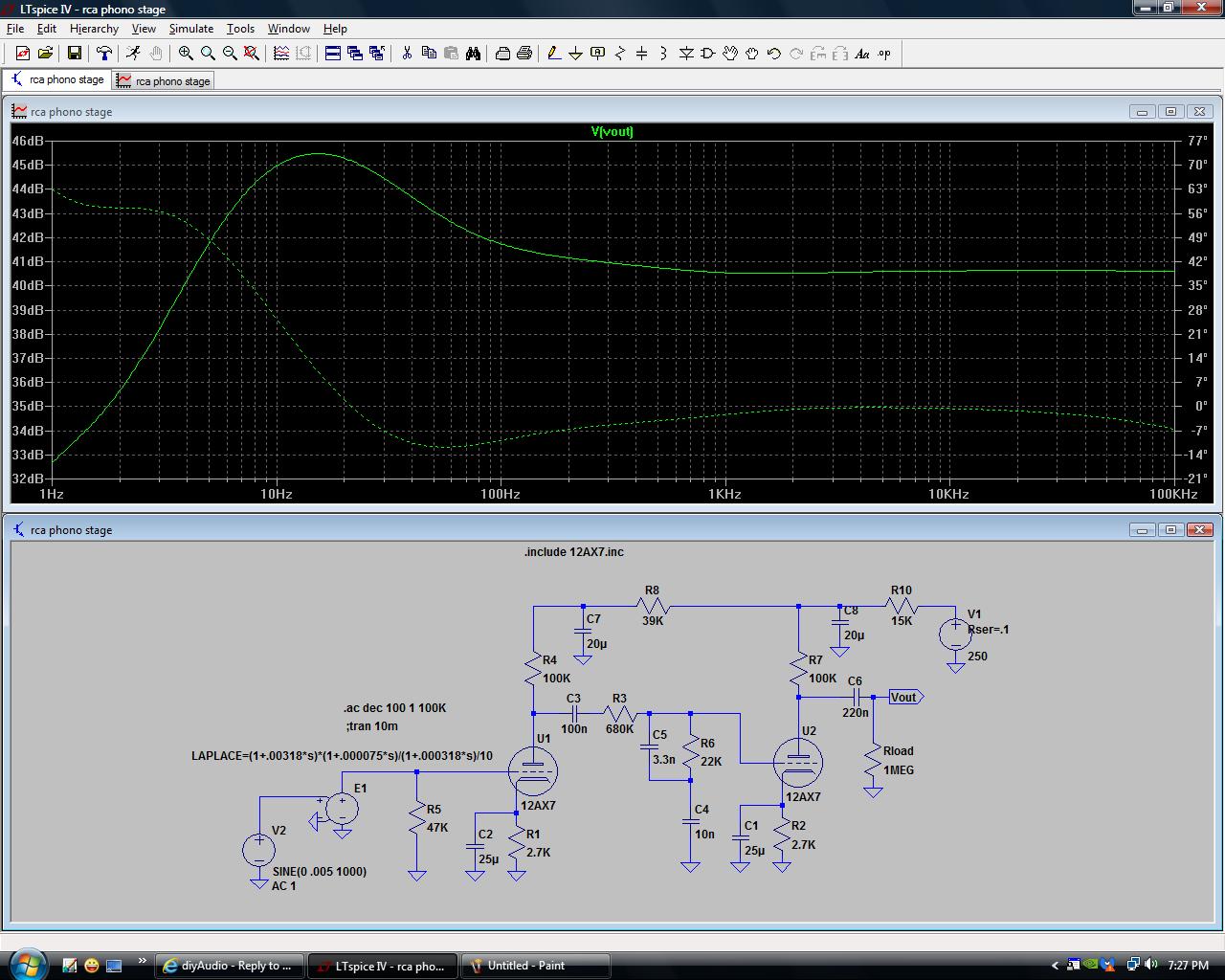
Task: Run the simulation with the running man icon
Action: 133,54
